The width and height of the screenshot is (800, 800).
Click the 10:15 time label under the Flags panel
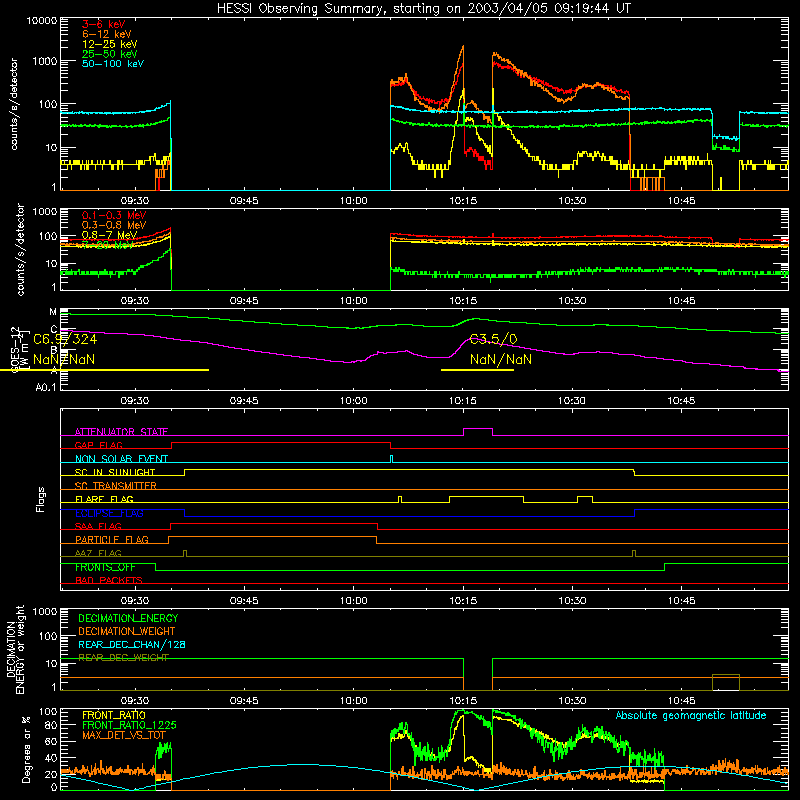pyautogui.click(x=463, y=601)
